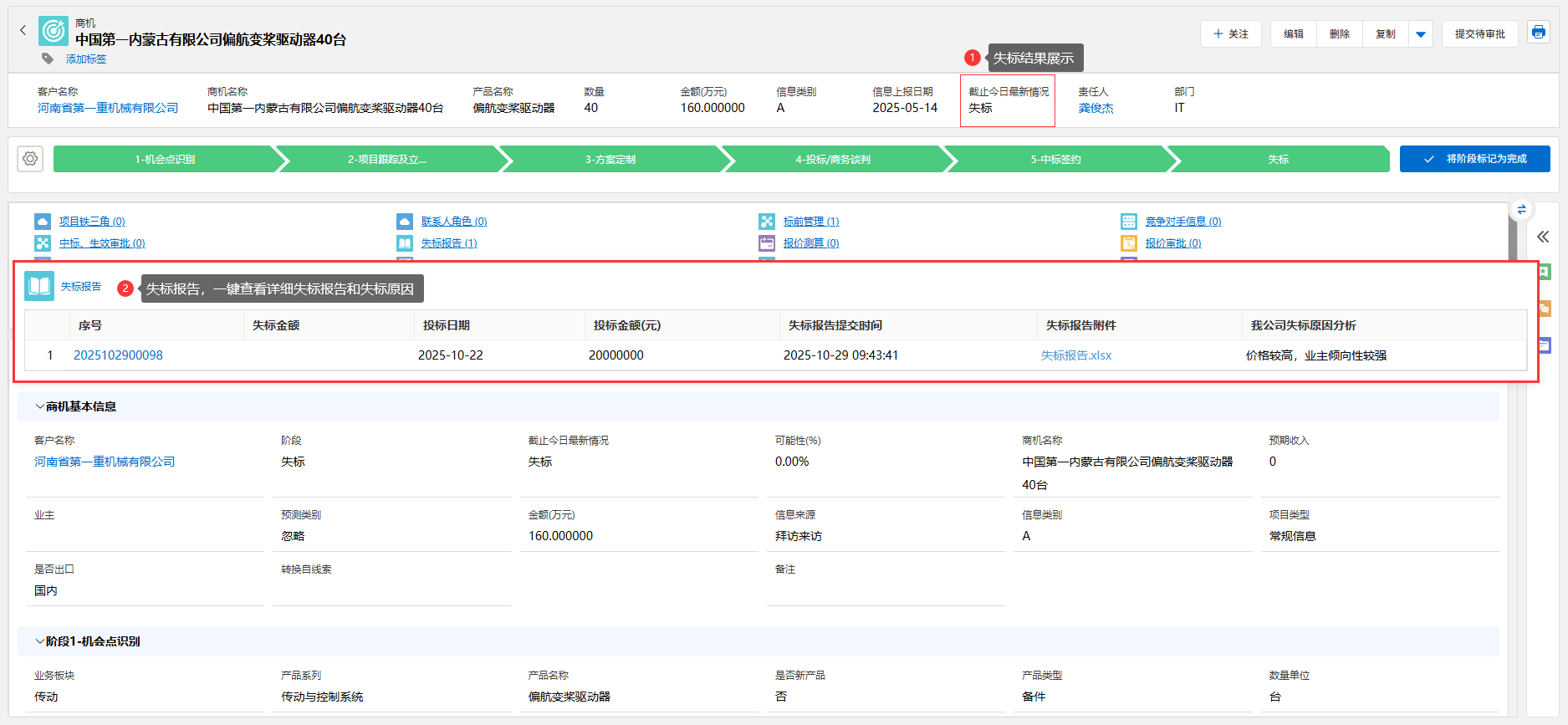Image resolution: width=1568 pixels, height=725 pixels.
Task: Open the 失标报告.xlsx attachment
Action: 1075,355
